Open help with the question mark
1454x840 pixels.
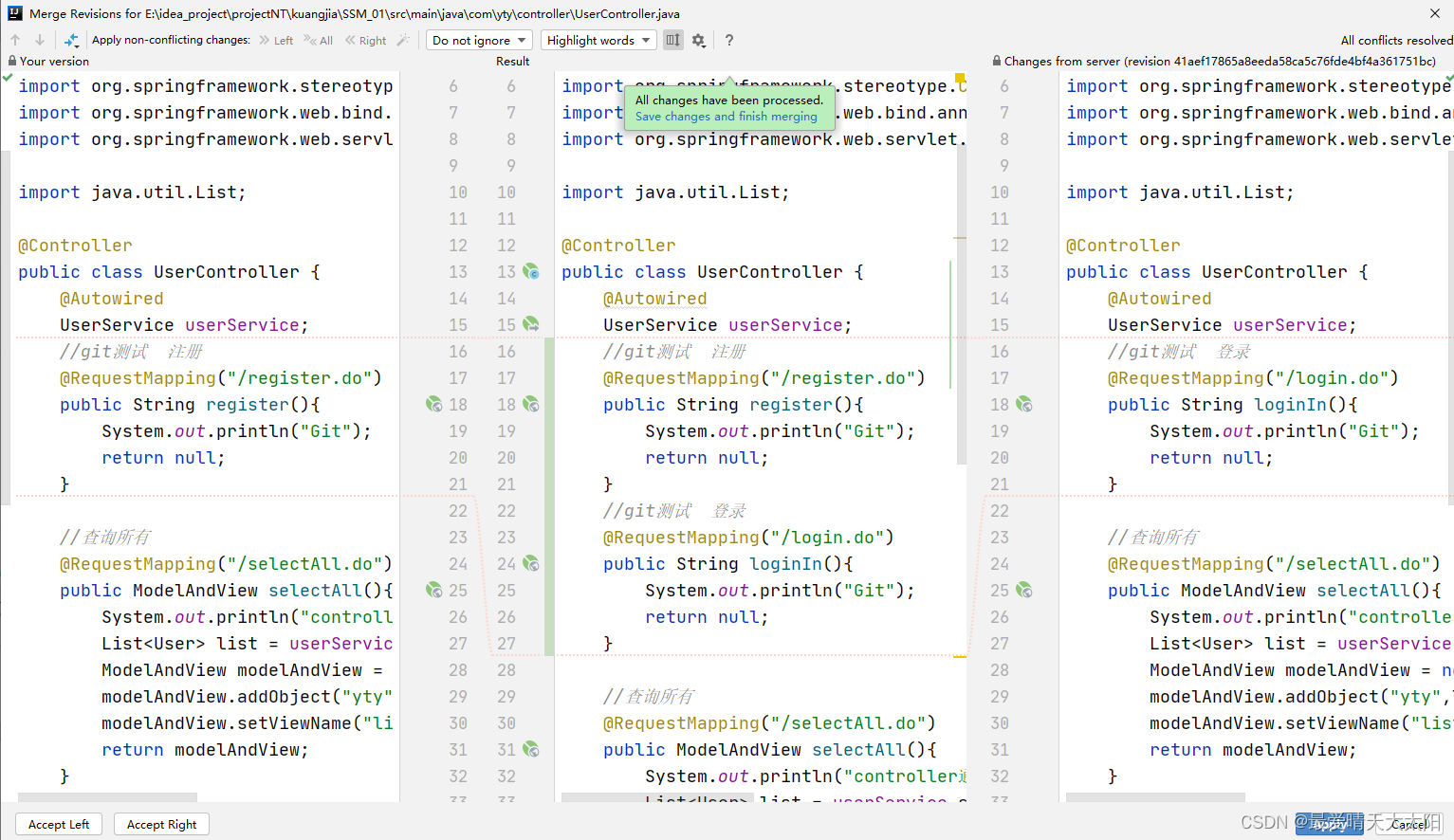(x=728, y=40)
